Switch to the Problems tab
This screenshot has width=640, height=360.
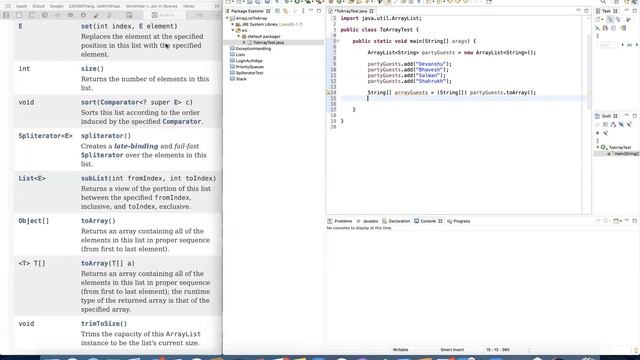coord(340,221)
